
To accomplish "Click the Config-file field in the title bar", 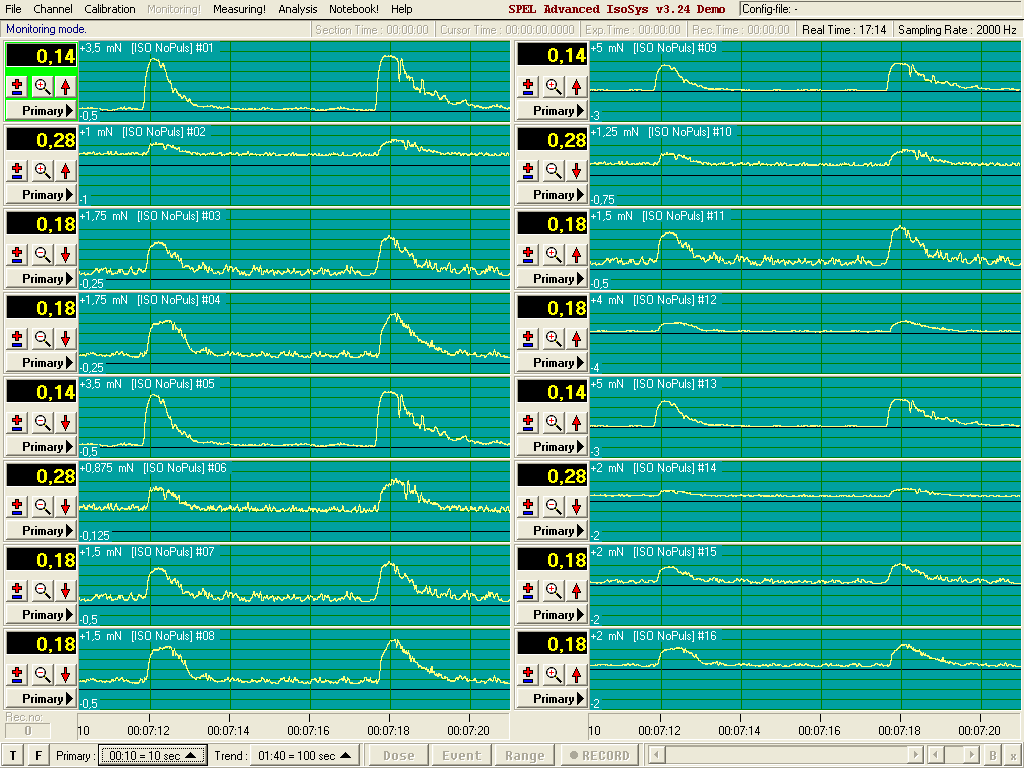I will click(881, 9).
